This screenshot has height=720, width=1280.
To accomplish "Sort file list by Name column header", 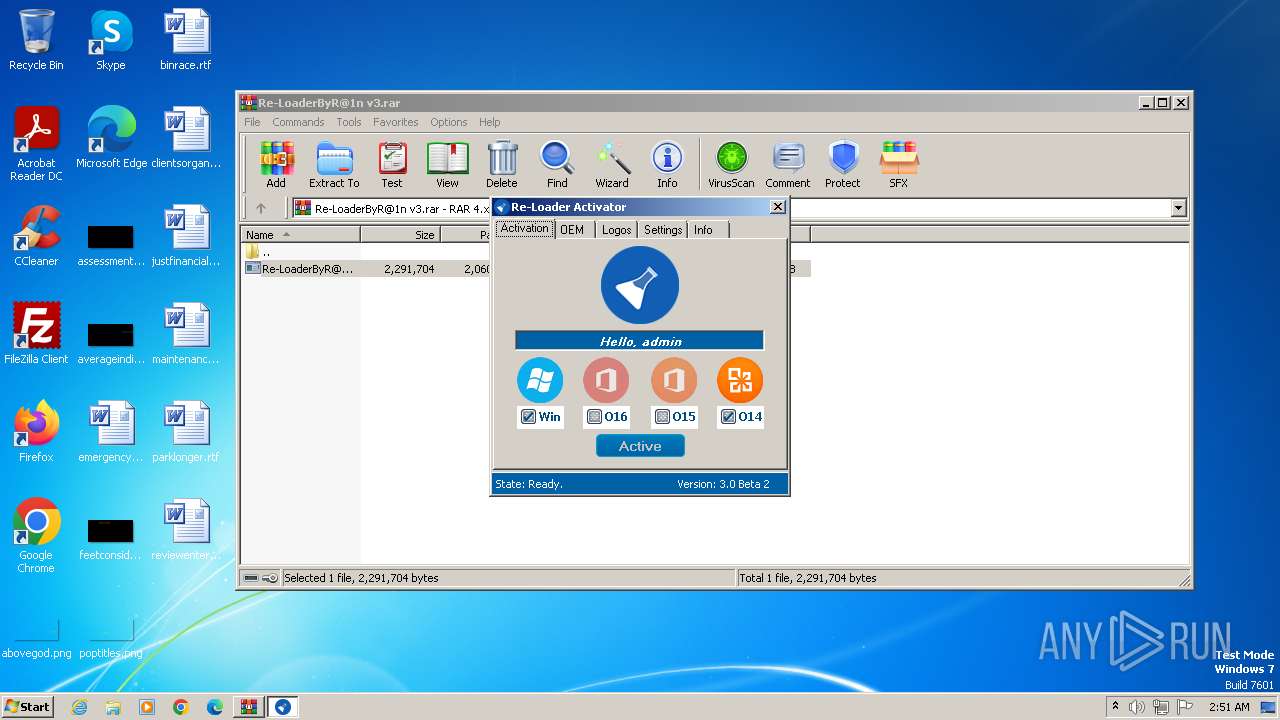I will (301, 235).
